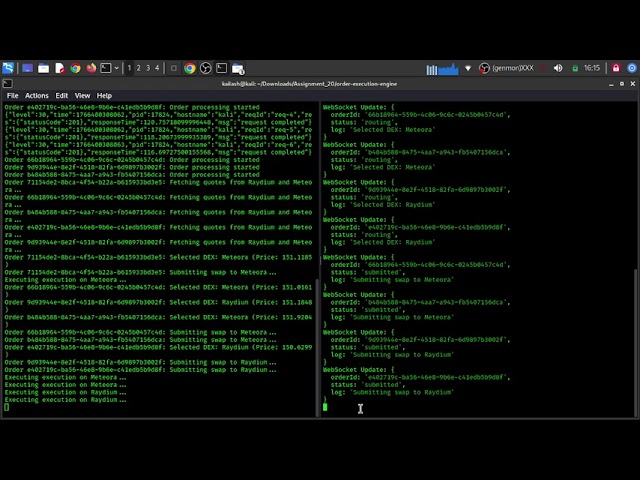This screenshot has height=480, width=640.
Task: Open the terminal emulator launcher
Action: [106, 68]
